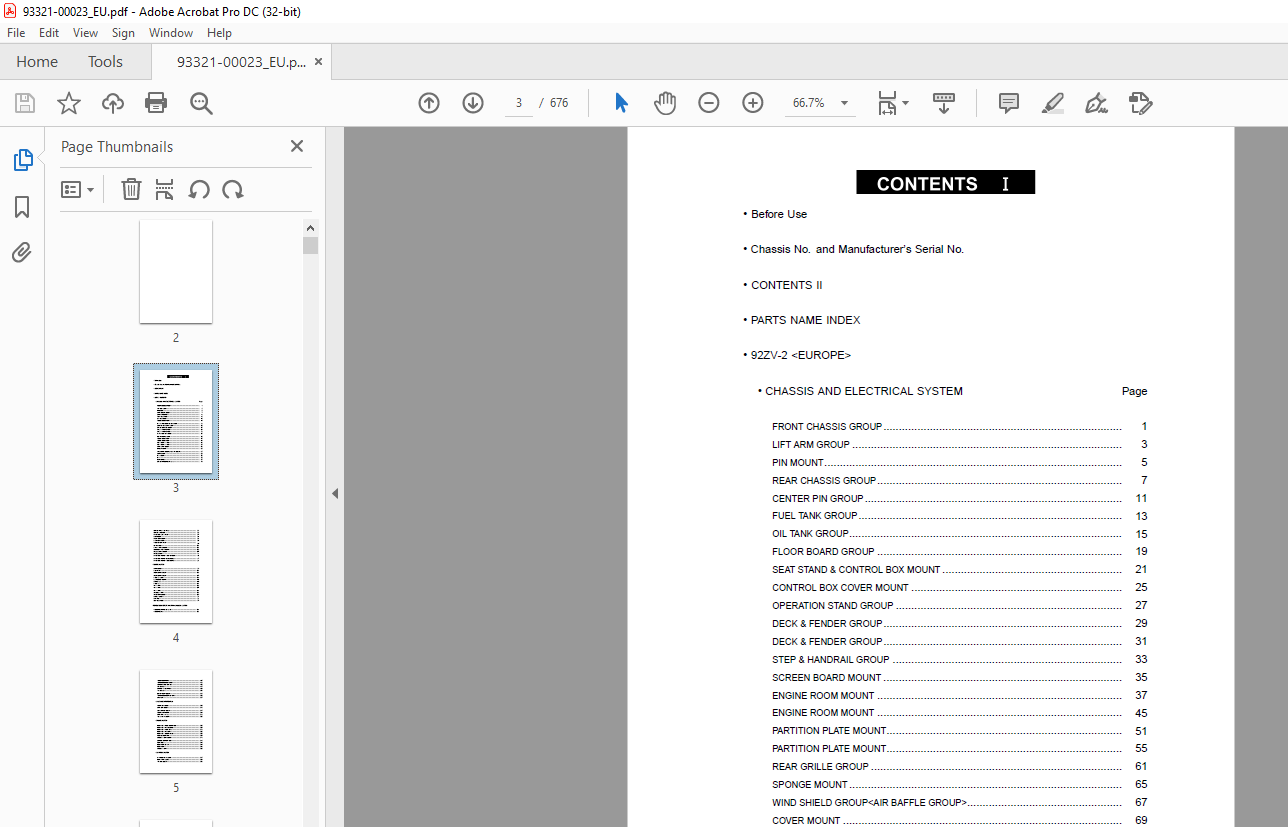Click the upload to cloud icon
This screenshot has height=827, width=1288.
click(x=113, y=103)
